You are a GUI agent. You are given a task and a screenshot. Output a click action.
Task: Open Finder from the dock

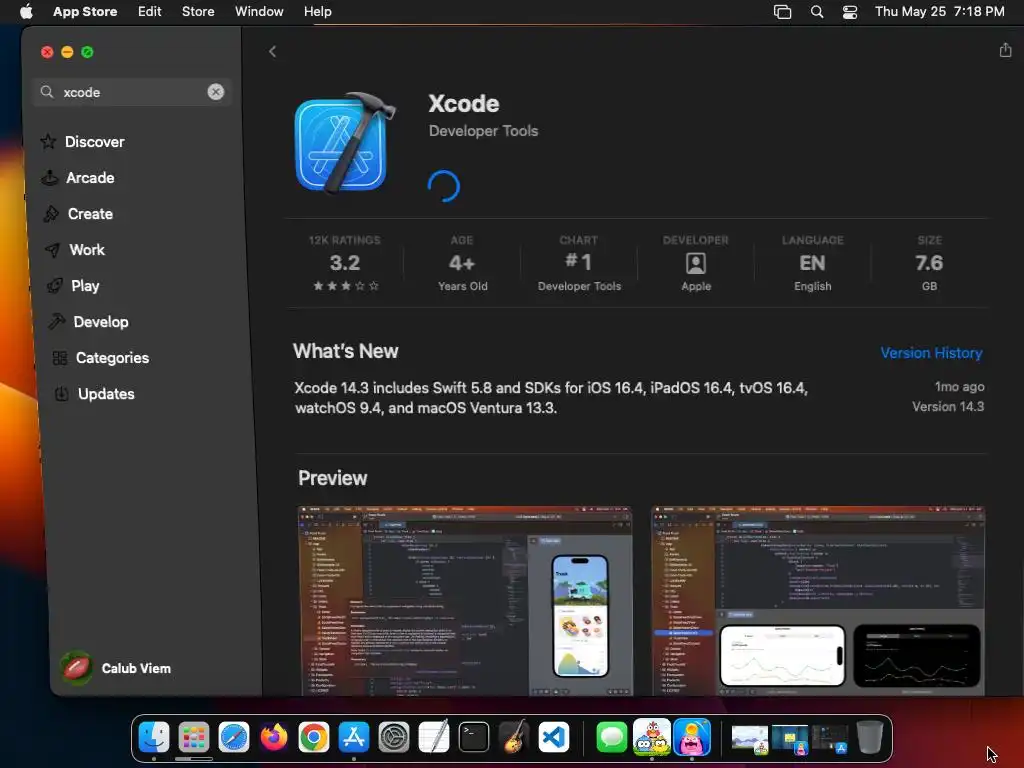(x=154, y=737)
